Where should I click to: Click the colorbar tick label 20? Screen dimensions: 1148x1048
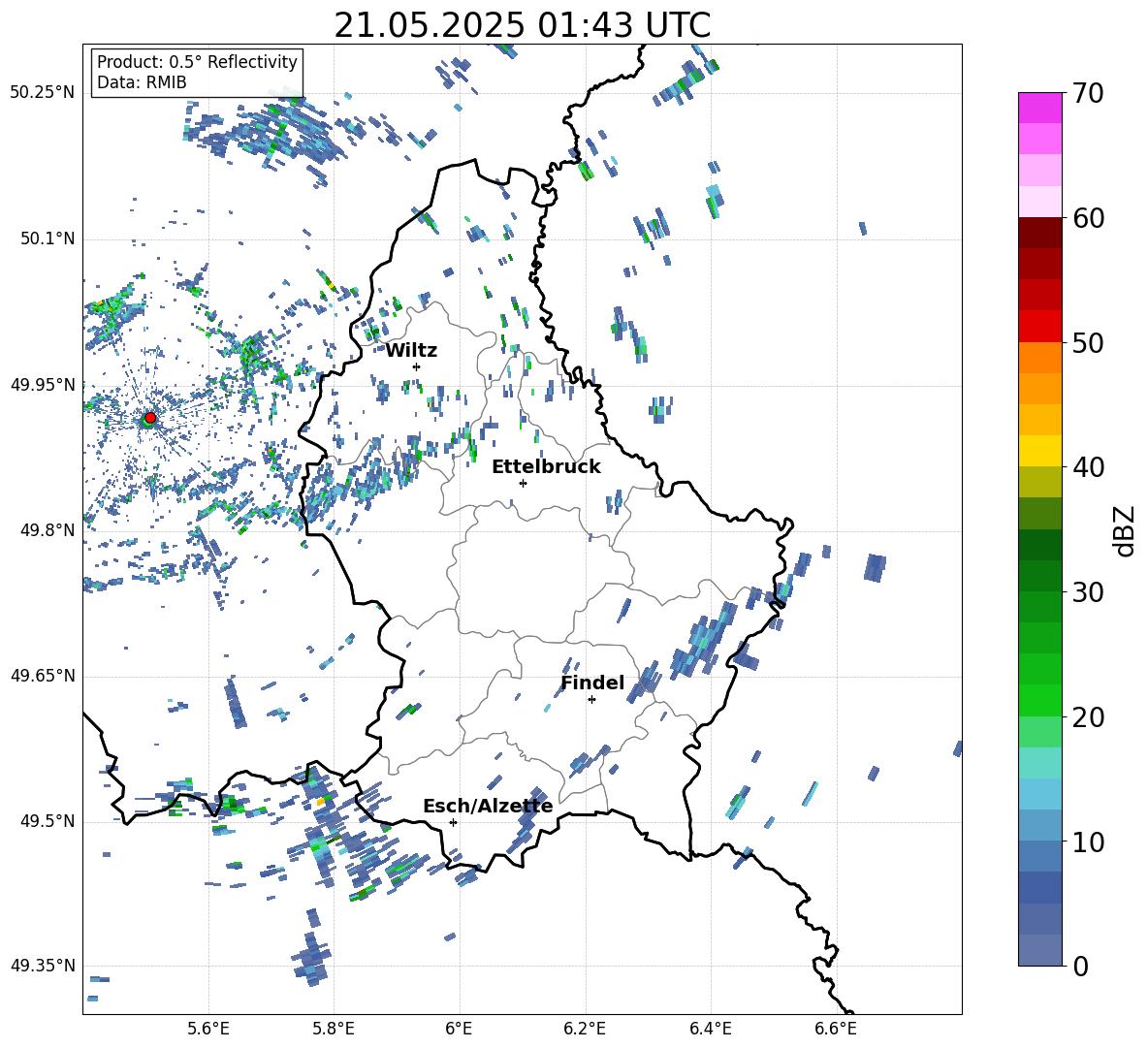1088,717
